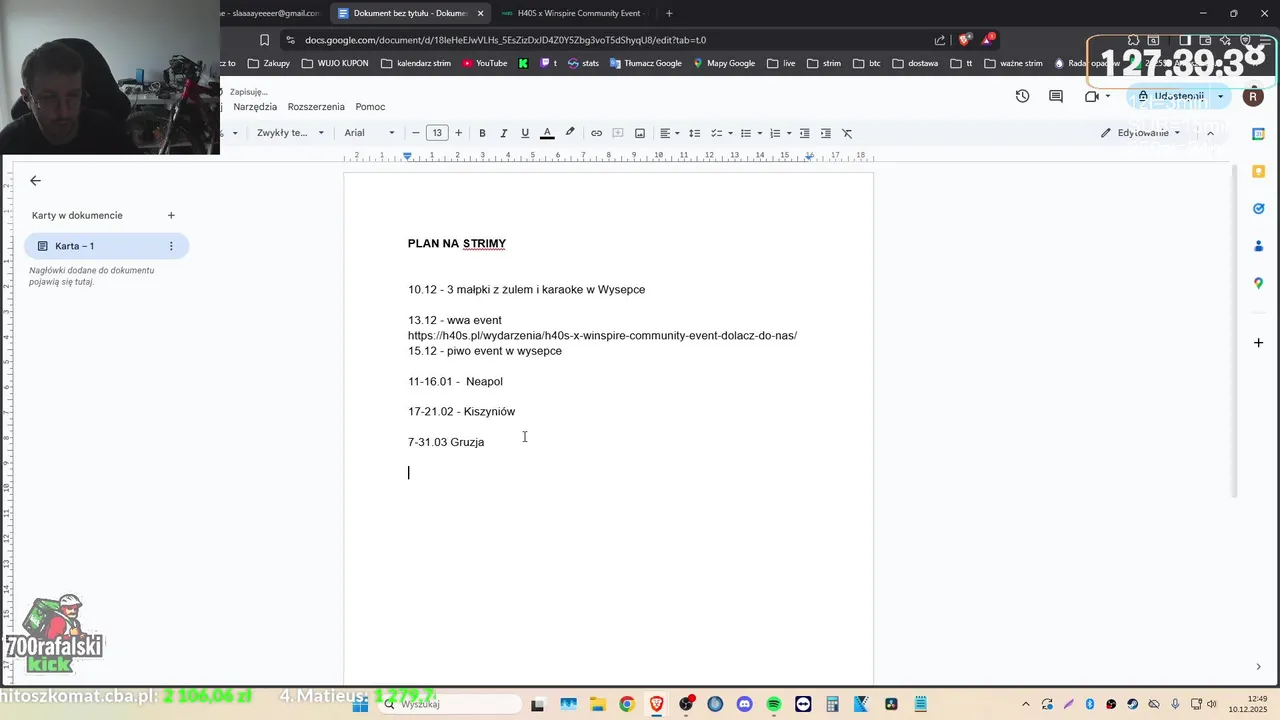Open line and paragraph spacing options
The width and height of the screenshot is (1280, 720).
(x=695, y=133)
